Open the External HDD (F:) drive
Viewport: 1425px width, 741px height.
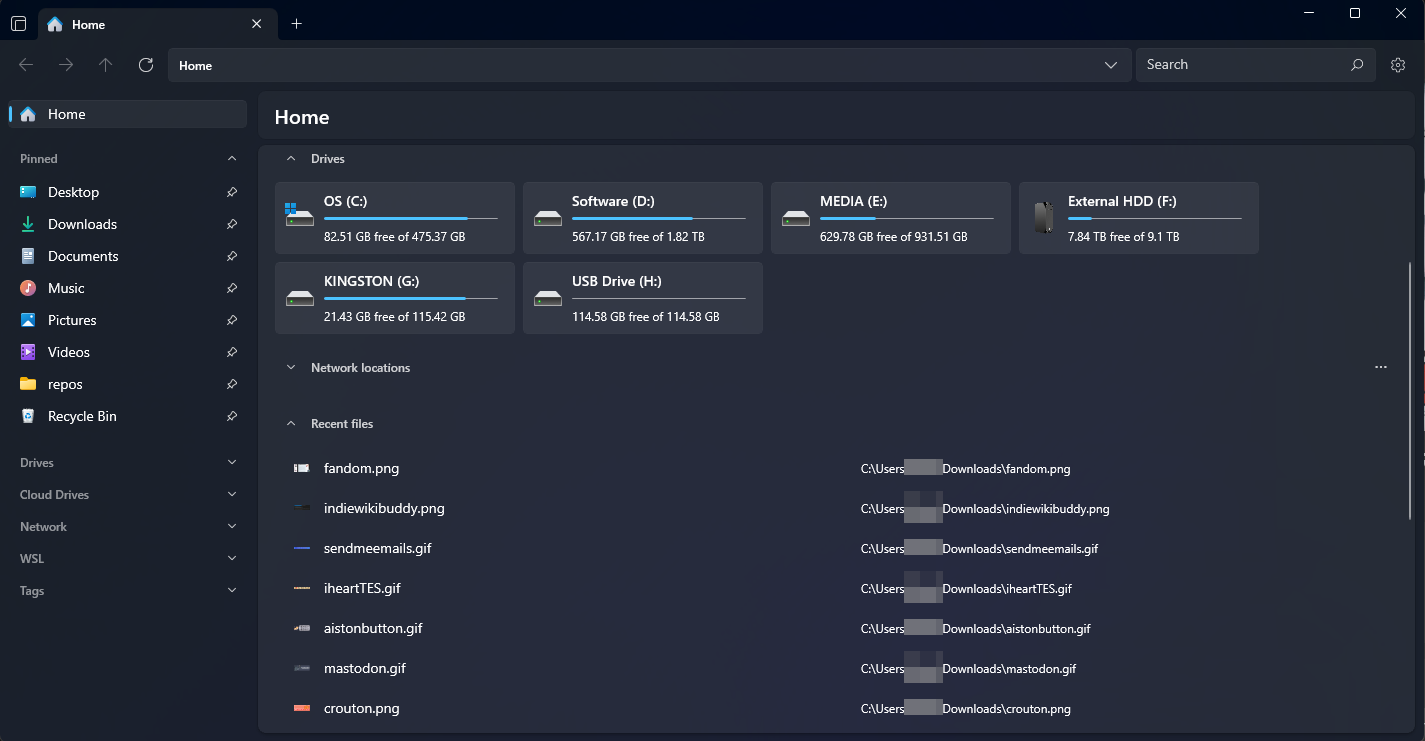1138,218
